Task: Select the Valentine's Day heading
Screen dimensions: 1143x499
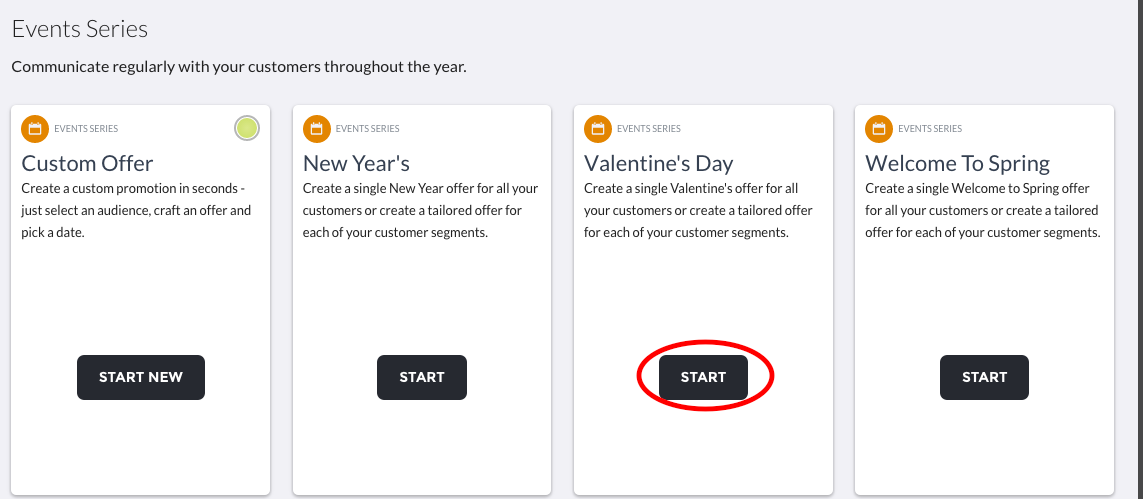Action: tap(659, 163)
